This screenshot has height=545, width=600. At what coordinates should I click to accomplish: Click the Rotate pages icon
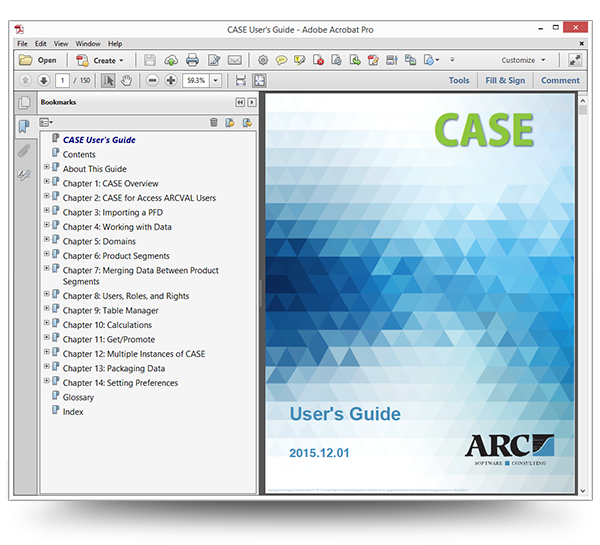(336, 60)
